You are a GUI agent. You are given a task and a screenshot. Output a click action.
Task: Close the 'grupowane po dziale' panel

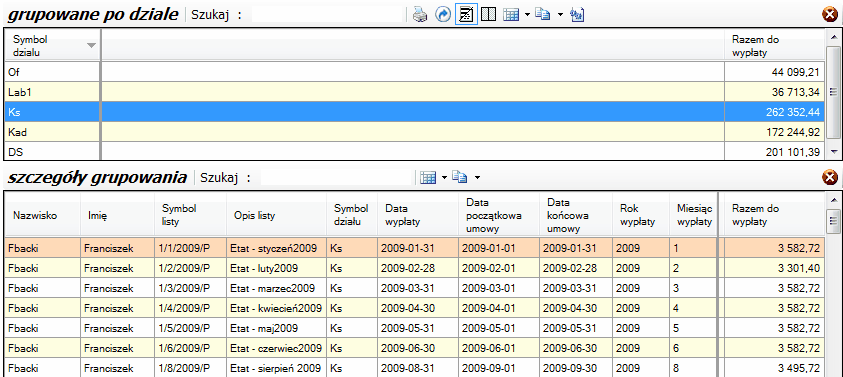(830, 15)
